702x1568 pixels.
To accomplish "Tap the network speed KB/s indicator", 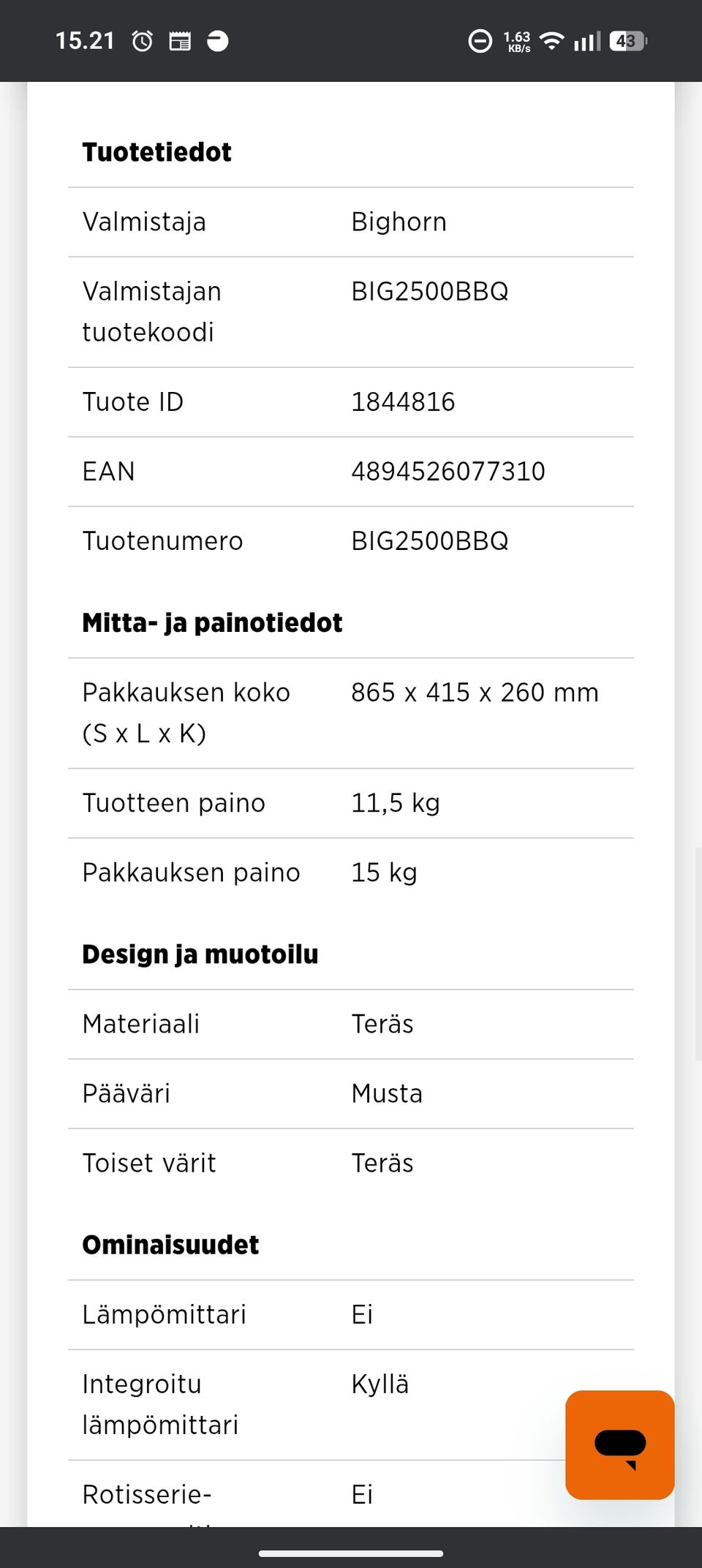I will pos(517,42).
